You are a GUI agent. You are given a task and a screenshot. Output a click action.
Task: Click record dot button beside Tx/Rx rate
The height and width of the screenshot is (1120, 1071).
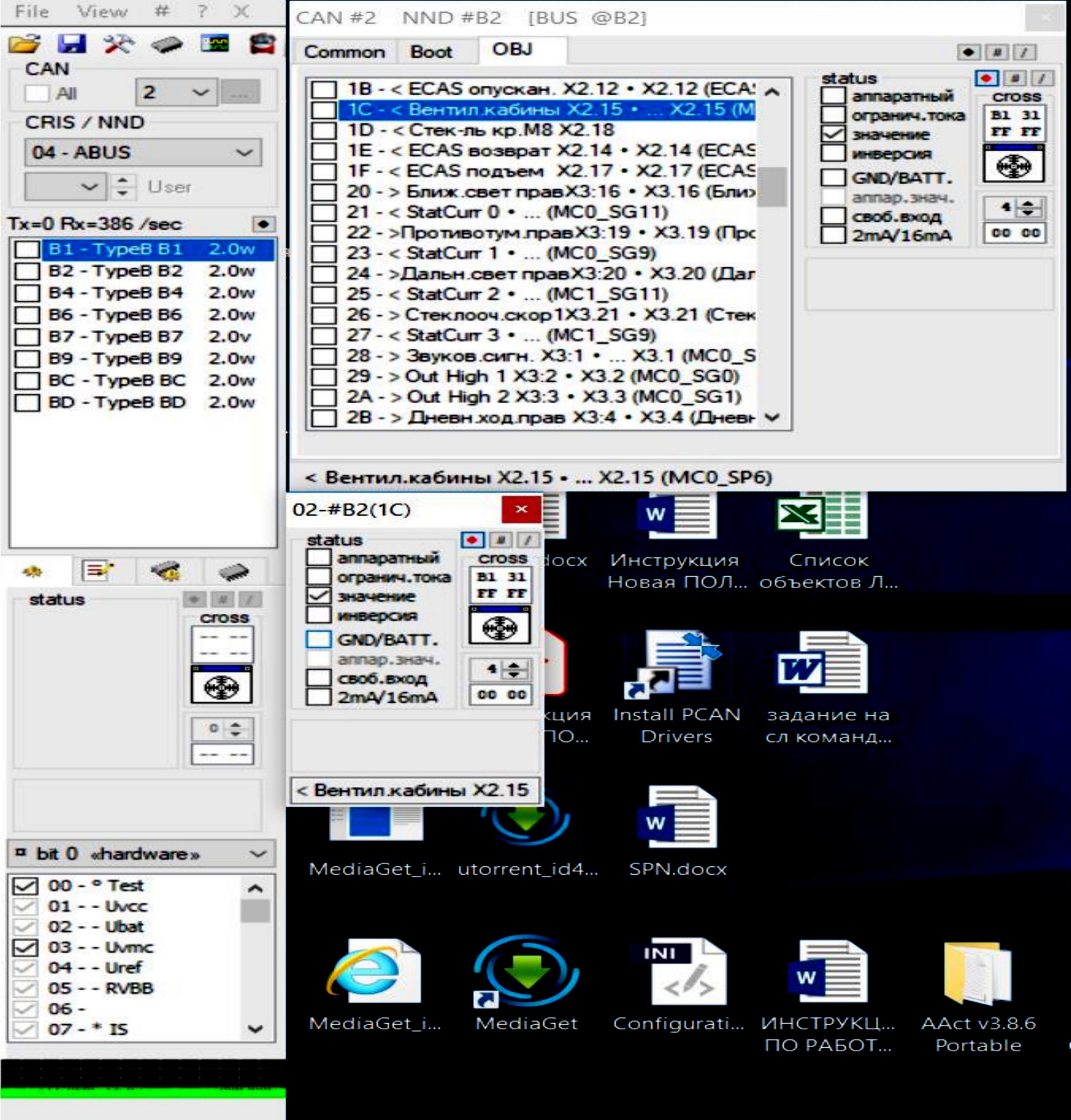(x=263, y=225)
